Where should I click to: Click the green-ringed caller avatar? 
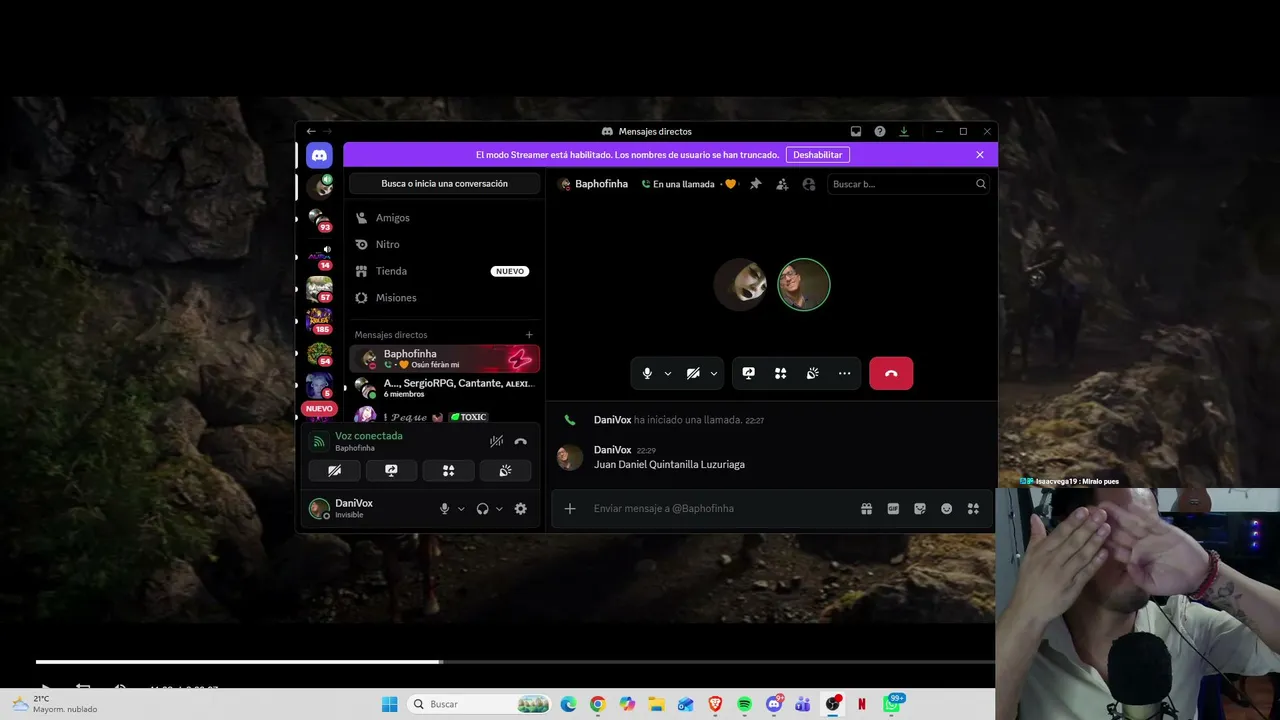pyautogui.click(x=804, y=285)
